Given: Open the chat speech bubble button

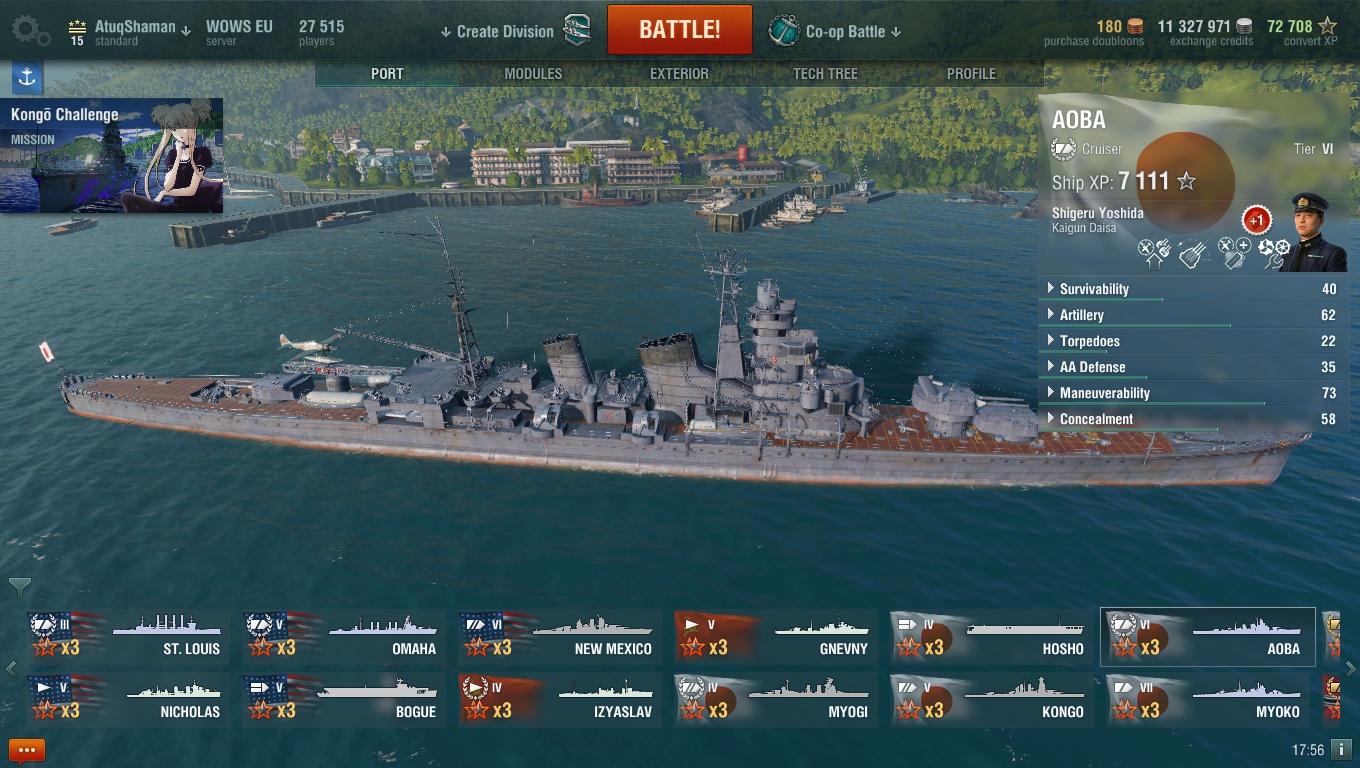Looking at the screenshot, I should (x=26, y=750).
